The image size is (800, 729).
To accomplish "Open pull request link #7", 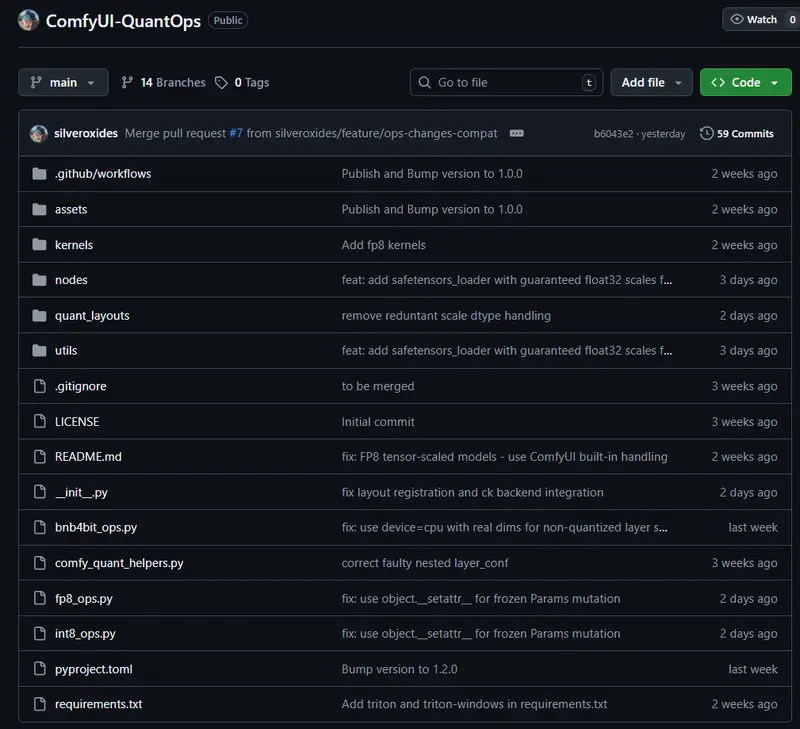I will point(236,133).
